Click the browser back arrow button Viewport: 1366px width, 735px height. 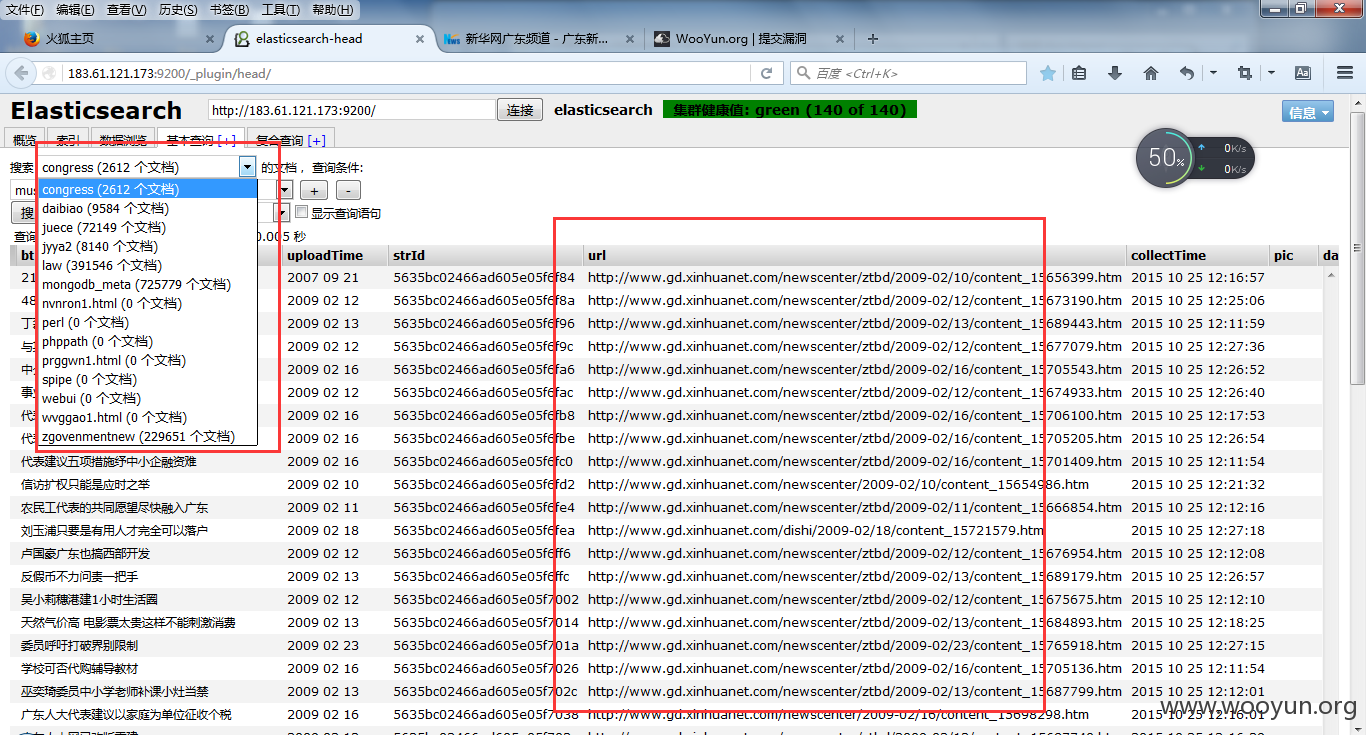point(22,73)
